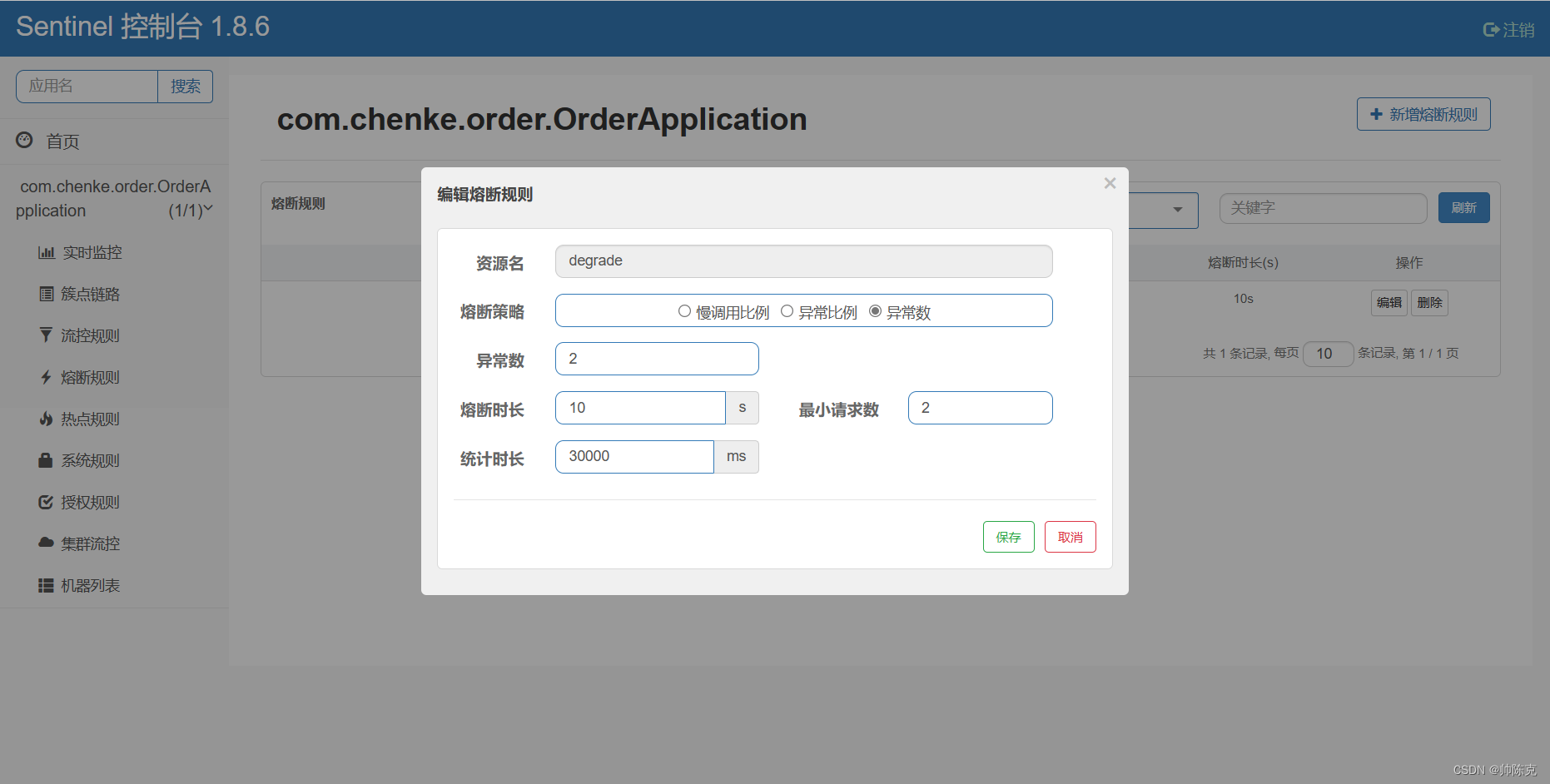Open 机器列表 menu item

click(91, 585)
